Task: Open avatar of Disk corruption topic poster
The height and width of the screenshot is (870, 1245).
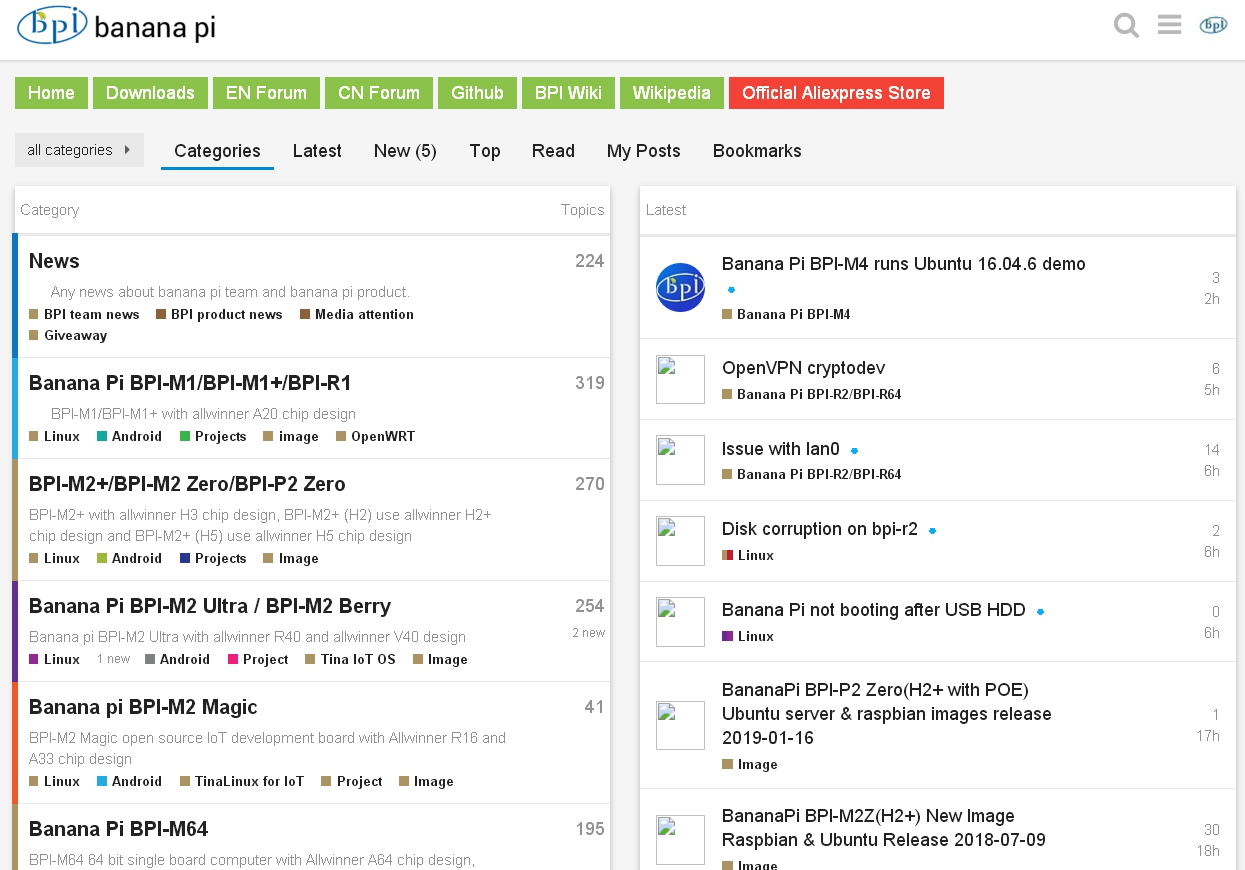Action: click(x=680, y=541)
